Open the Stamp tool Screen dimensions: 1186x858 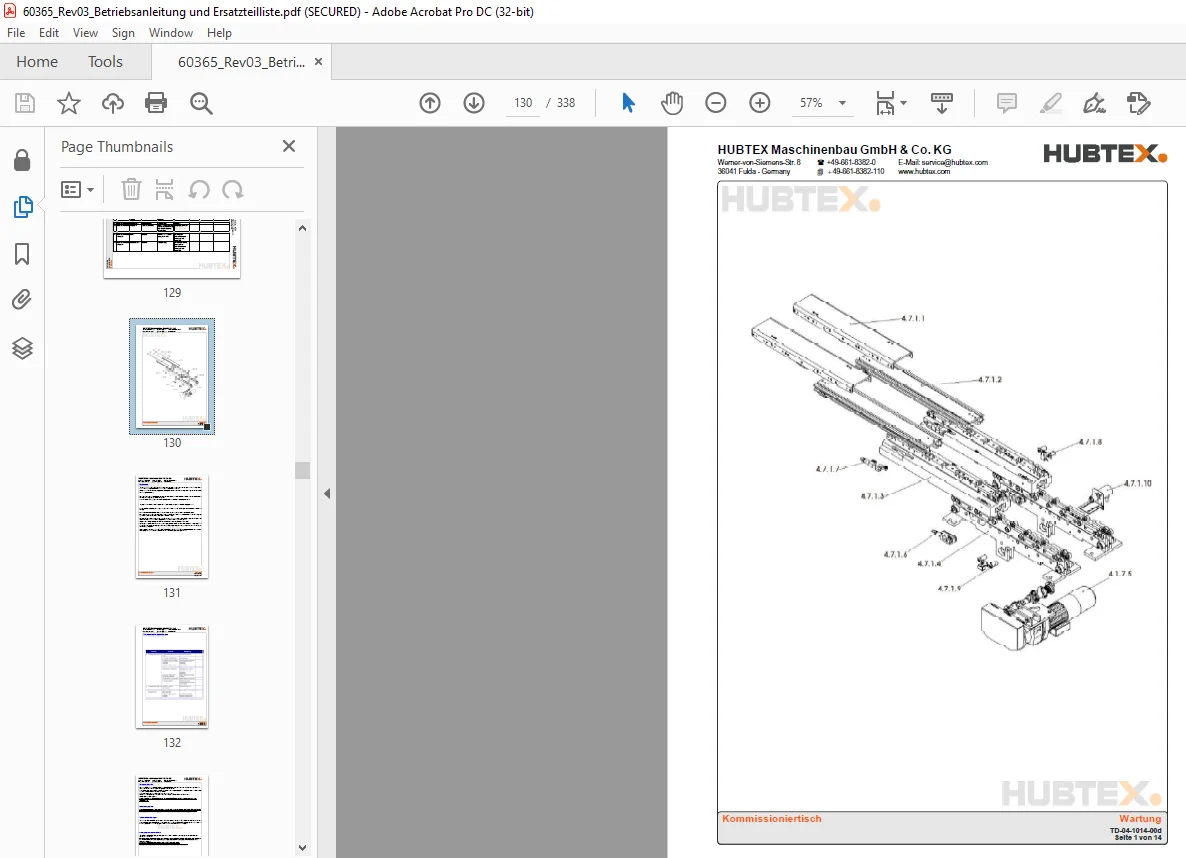[x=1138, y=103]
